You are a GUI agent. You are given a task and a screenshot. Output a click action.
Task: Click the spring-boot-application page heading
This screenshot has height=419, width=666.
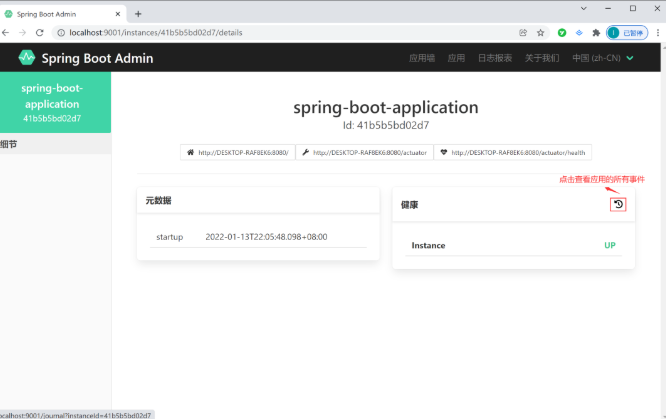[x=386, y=108]
